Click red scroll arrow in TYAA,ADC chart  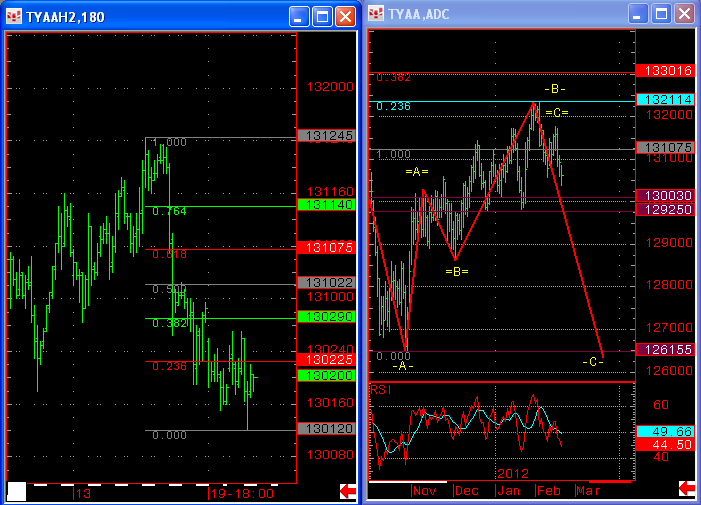[x=687, y=489]
